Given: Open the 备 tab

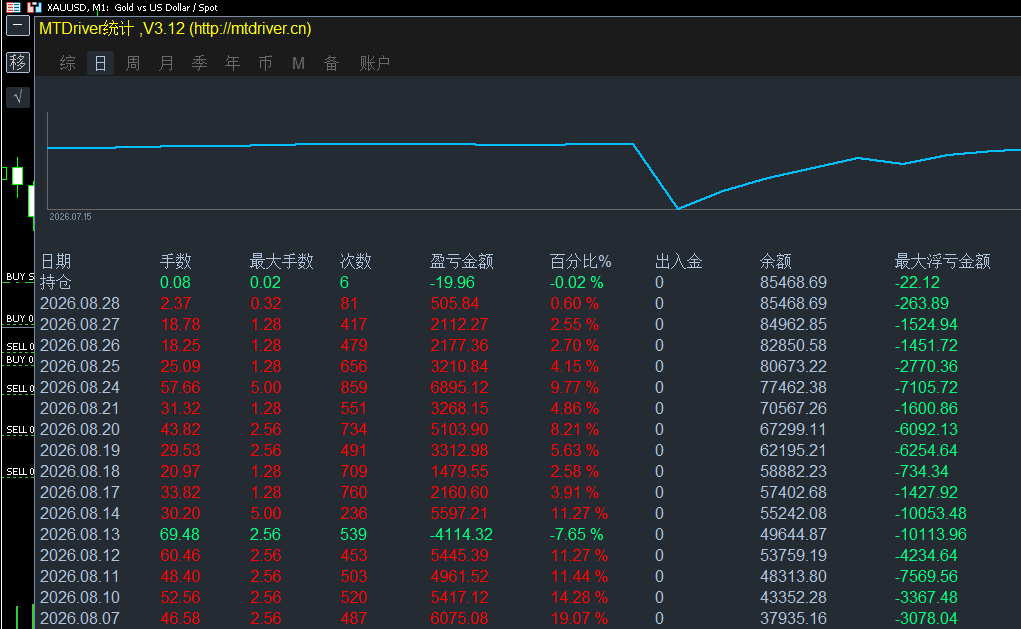Looking at the screenshot, I should coord(331,63).
